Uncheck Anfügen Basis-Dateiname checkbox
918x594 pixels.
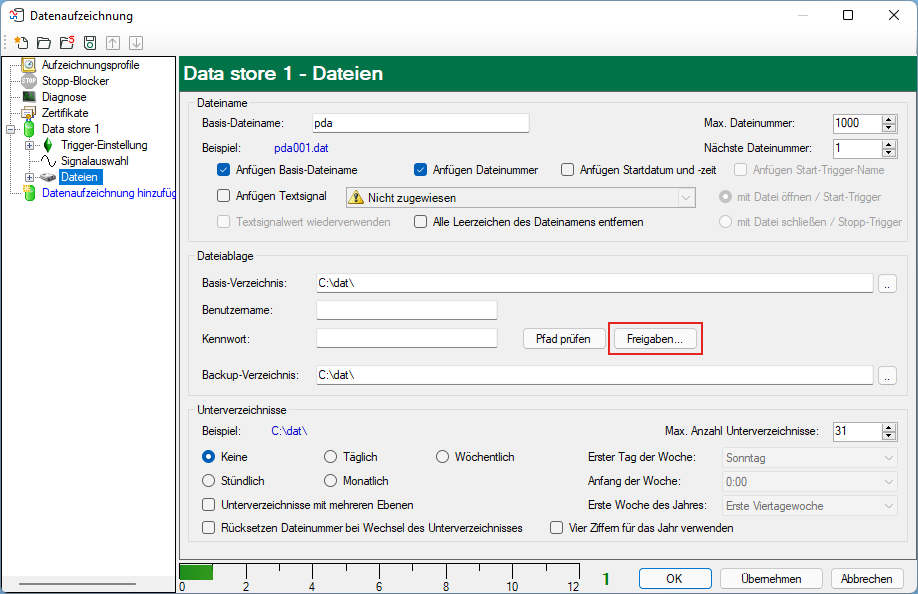[224, 170]
